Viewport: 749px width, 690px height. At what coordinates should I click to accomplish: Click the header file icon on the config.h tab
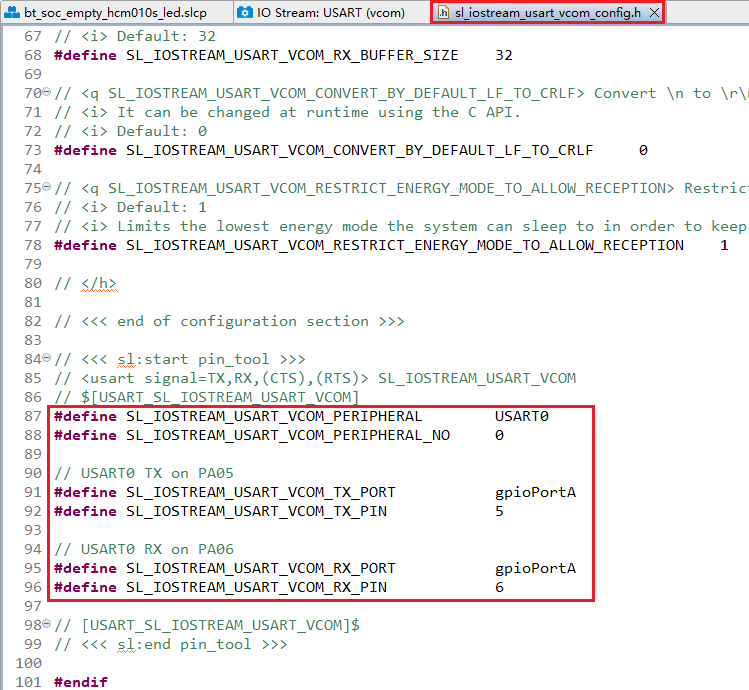[x=443, y=13]
